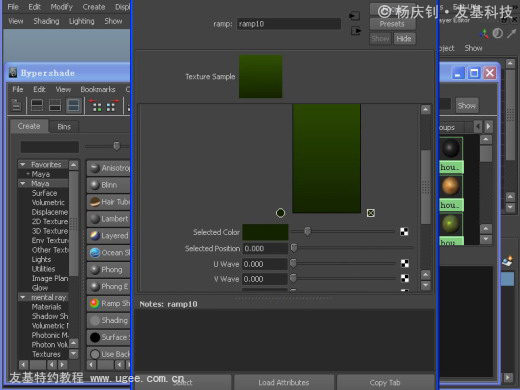Click V Wave checker map button
Viewport: 520px width, 390px height.
pos(405,278)
